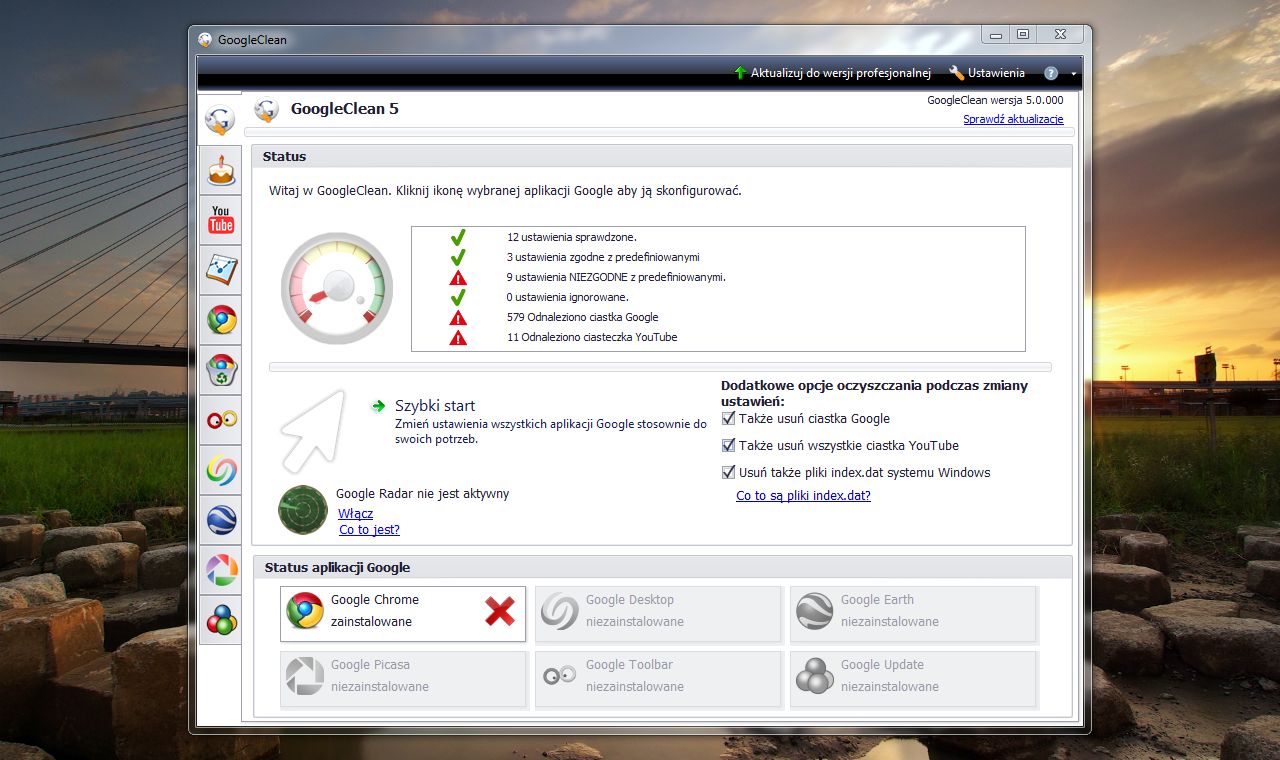Click the Google Toolbar sidebar icon
The width and height of the screenshot is (1280, 760).
pos(219,420)
